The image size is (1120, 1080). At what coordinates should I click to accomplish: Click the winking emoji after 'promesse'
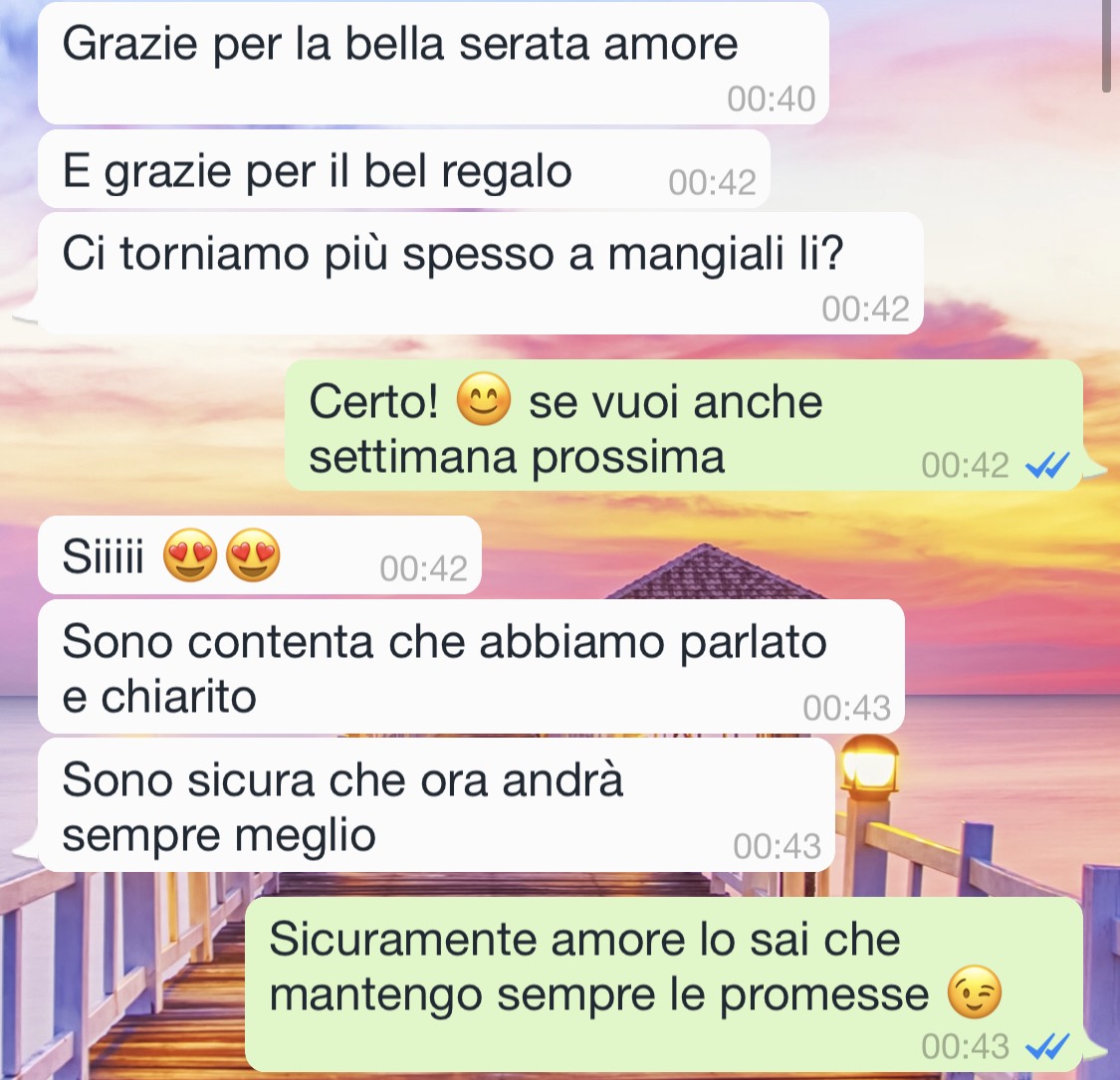coord(975,992)
